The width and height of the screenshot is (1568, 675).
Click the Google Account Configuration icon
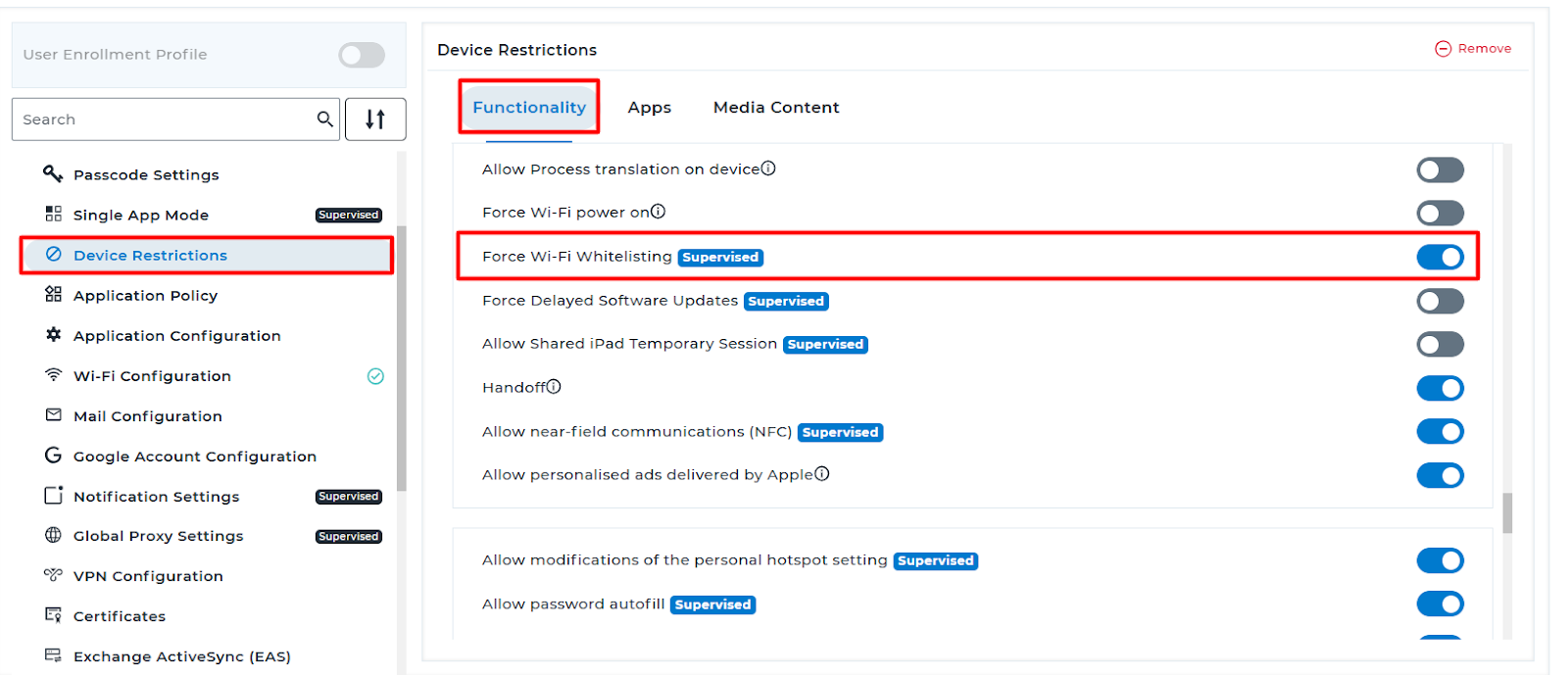(x=53, y=456)
